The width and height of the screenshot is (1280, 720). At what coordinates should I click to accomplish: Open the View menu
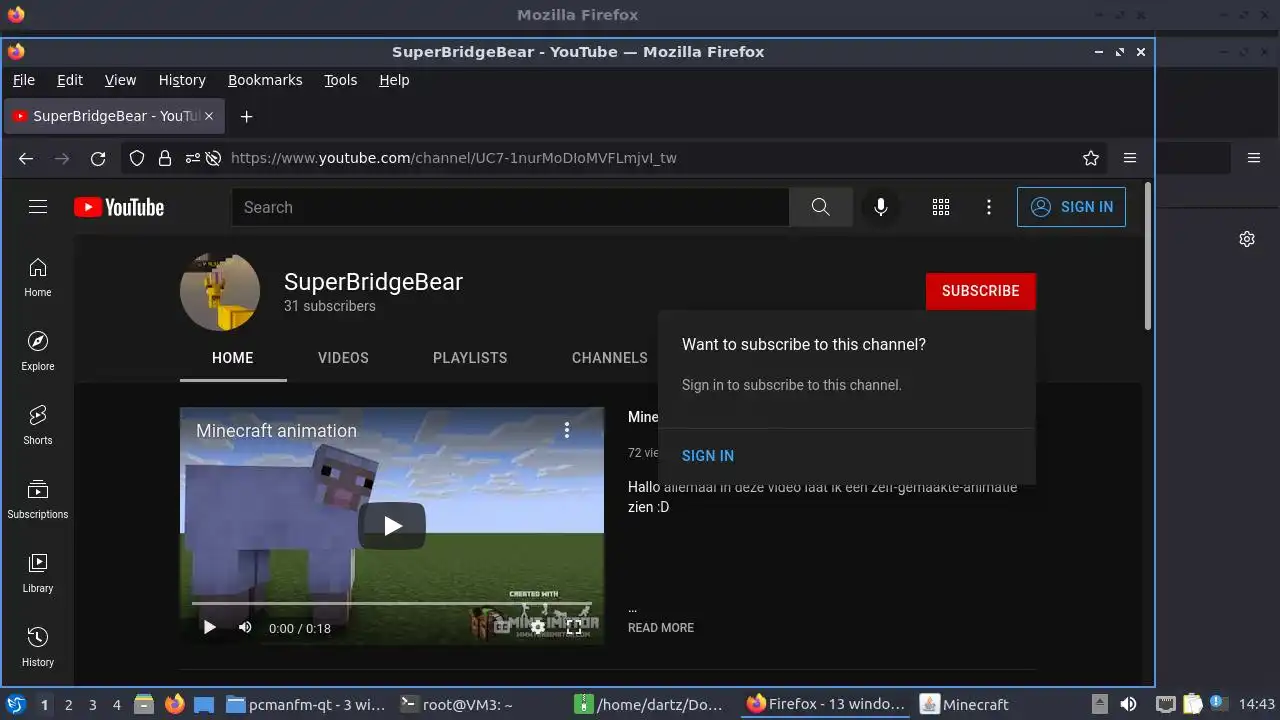click(120, 80)
